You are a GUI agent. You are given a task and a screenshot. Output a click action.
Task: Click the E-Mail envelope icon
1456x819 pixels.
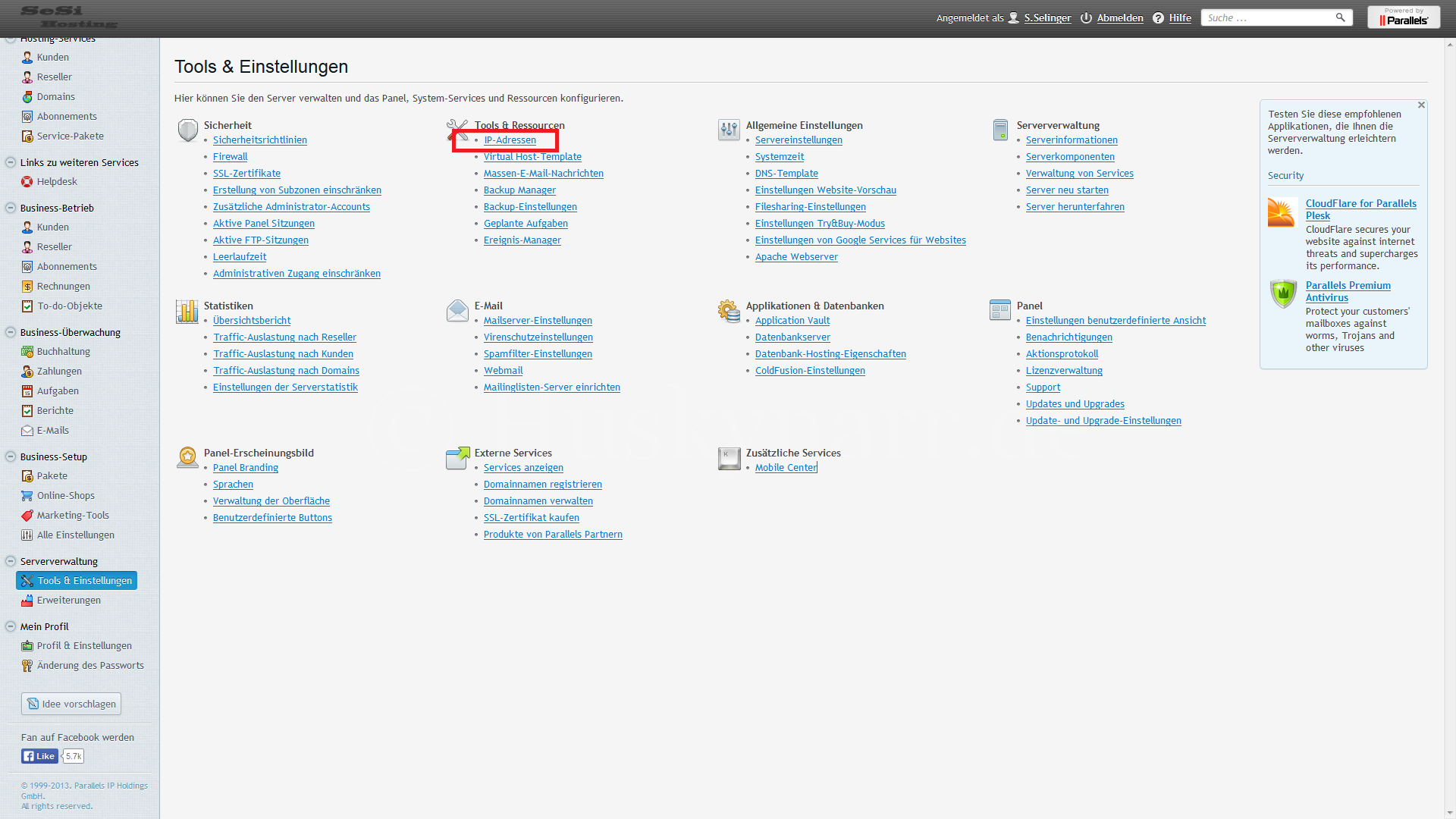point(457,311)
